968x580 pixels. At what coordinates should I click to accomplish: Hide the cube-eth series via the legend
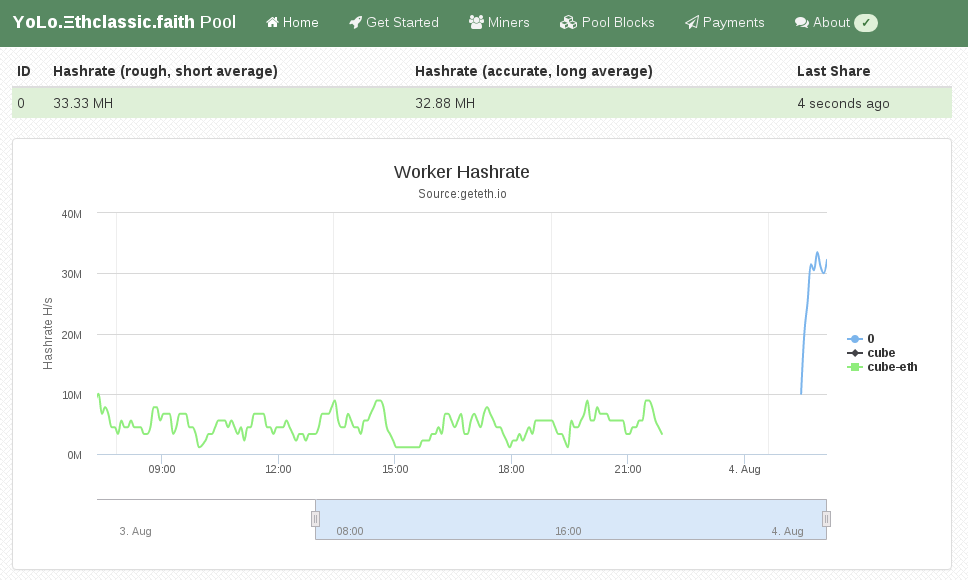(882, 367)
